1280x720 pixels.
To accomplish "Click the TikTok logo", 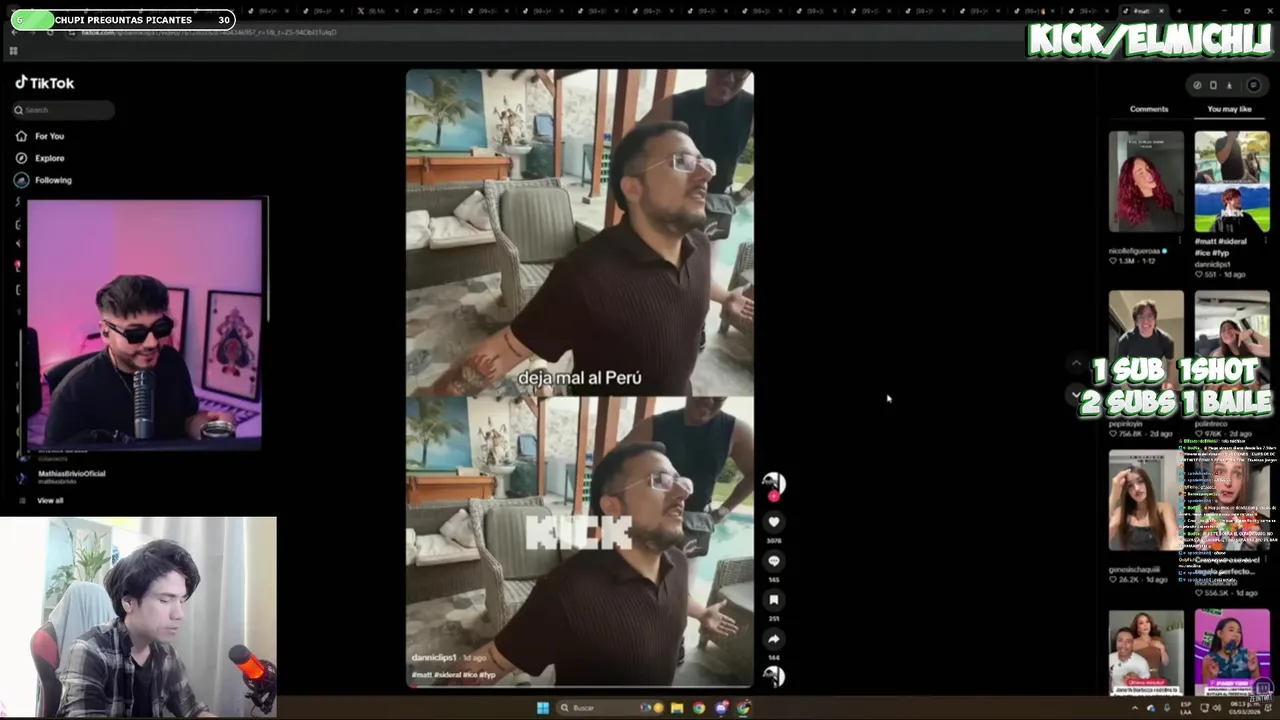I will pyautogui.click(x=45, y=83).
